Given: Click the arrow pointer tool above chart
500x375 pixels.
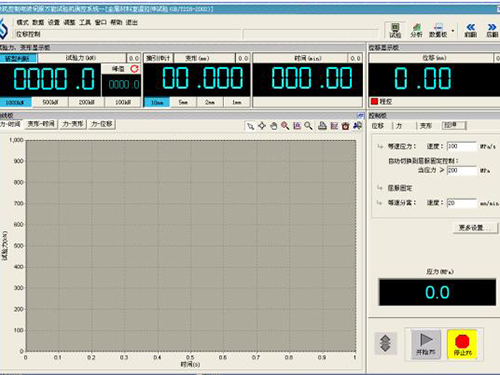Looking at the screenshot, I should click(250, 126).
